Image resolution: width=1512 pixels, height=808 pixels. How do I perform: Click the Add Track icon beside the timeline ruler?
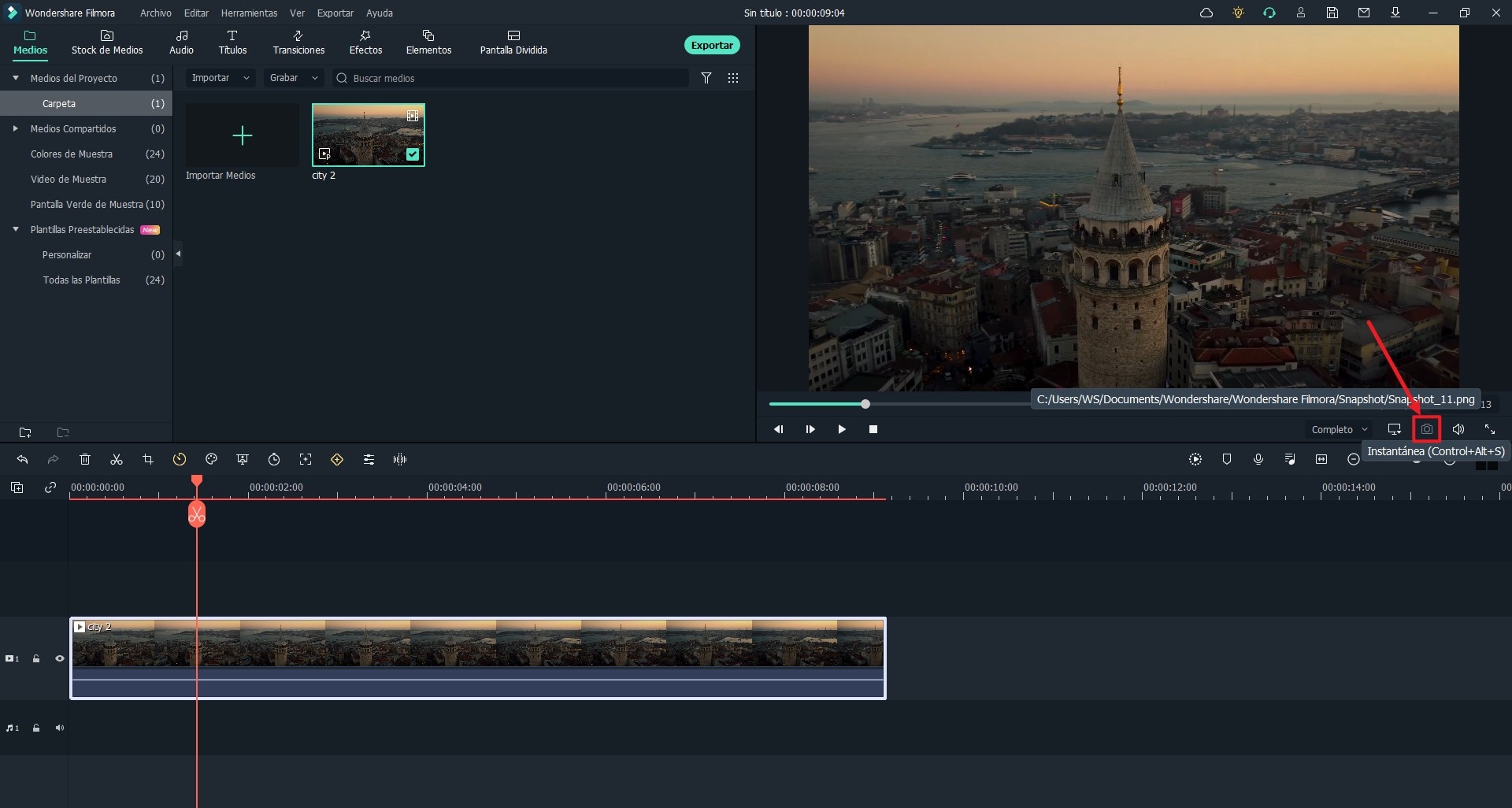[17, 487]
